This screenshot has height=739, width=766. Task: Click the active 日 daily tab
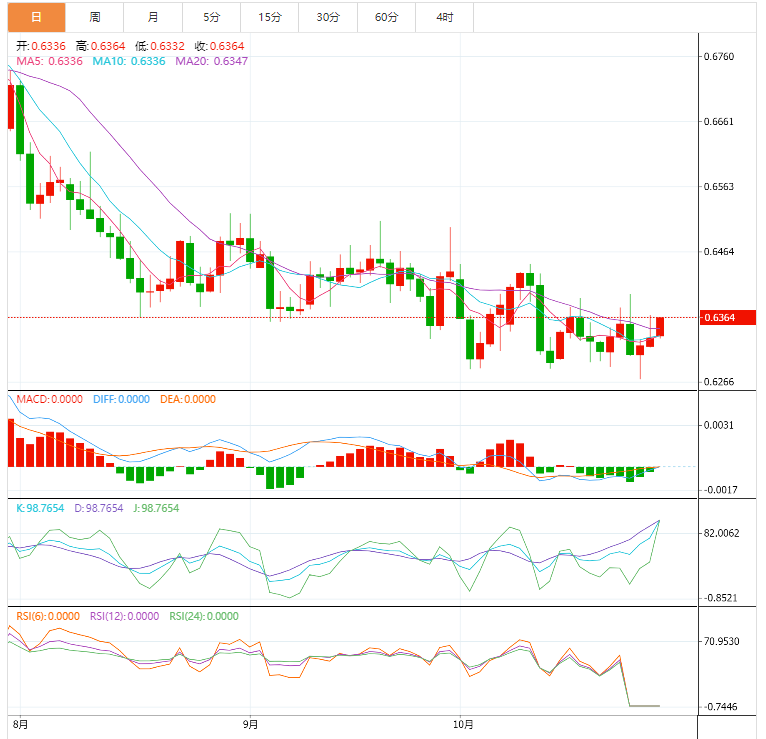tap(36, 17)
